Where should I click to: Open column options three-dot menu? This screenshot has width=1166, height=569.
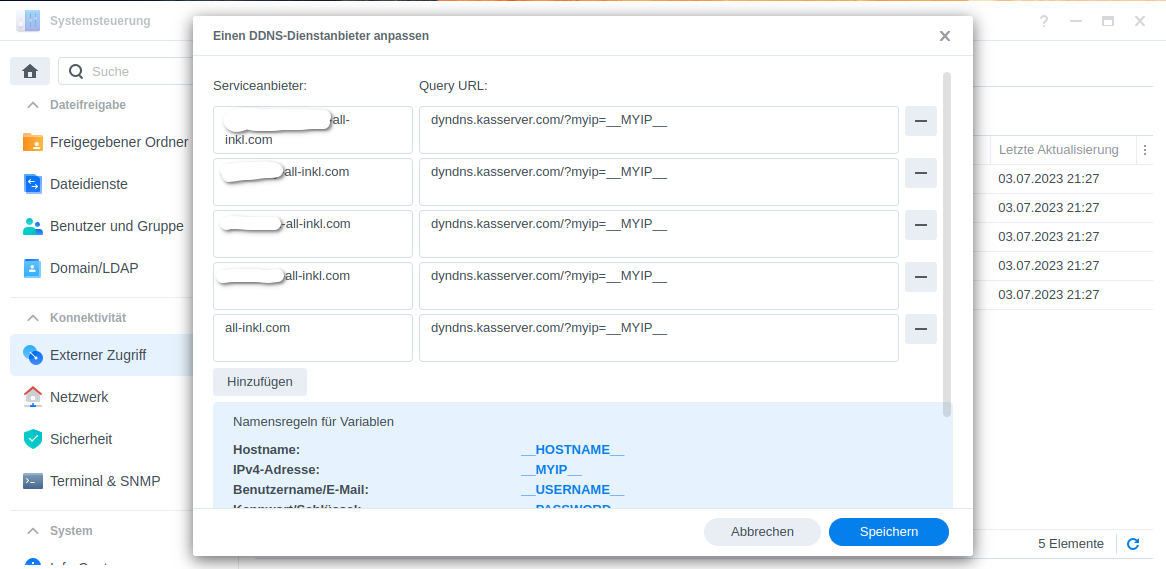tap(1145, 150)
